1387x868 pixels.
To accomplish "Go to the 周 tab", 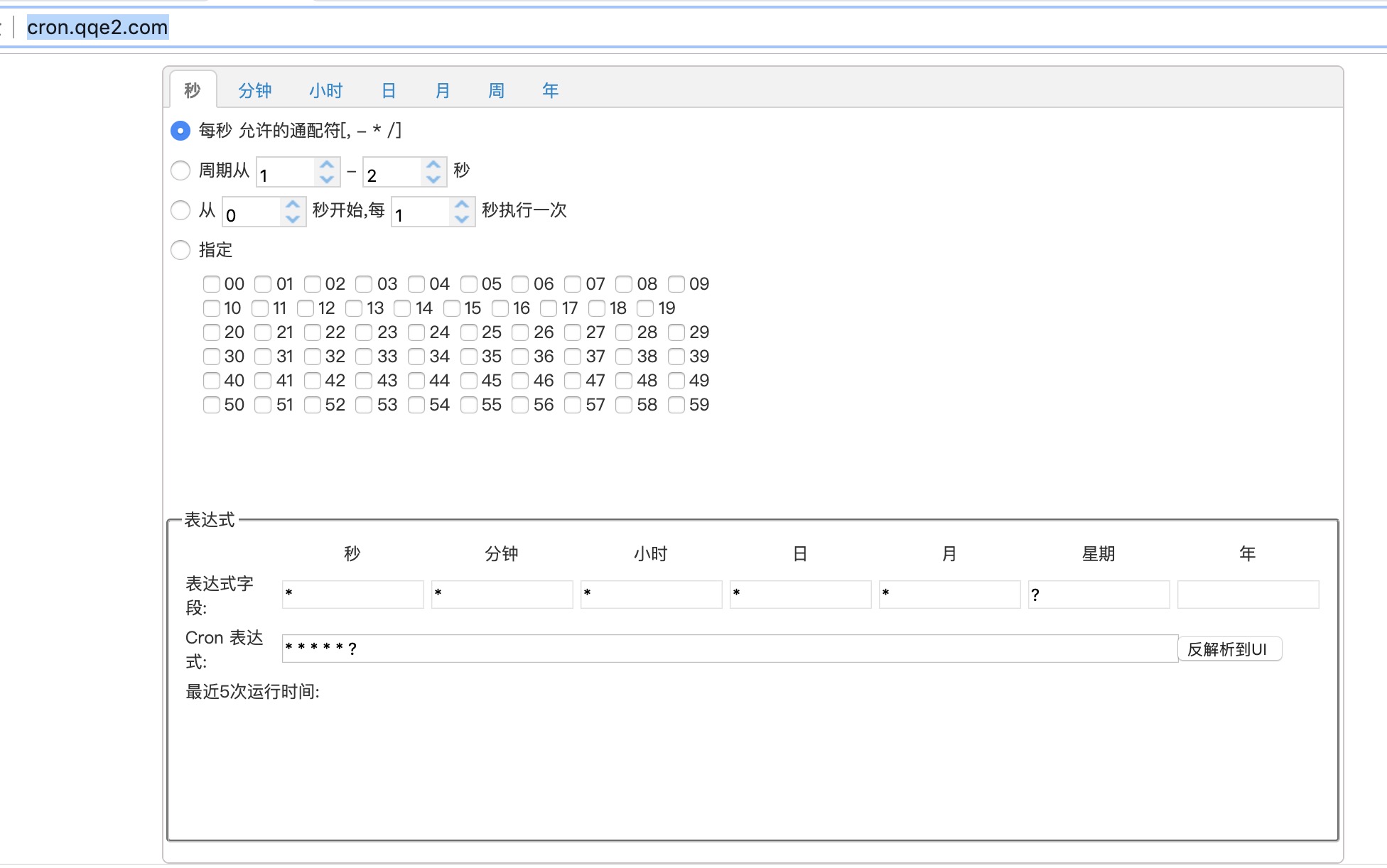I will click(x=496, y=90).
